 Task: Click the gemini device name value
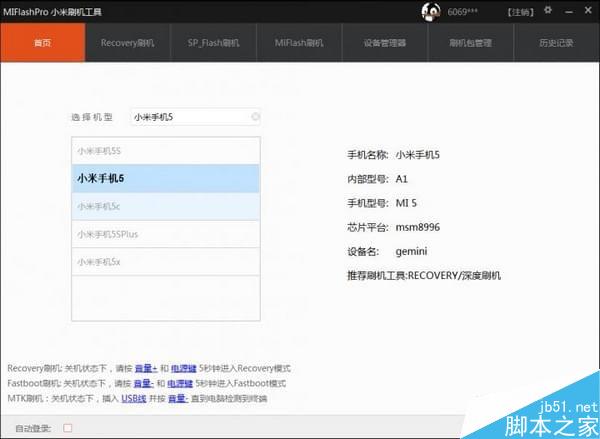coord(411,252)
